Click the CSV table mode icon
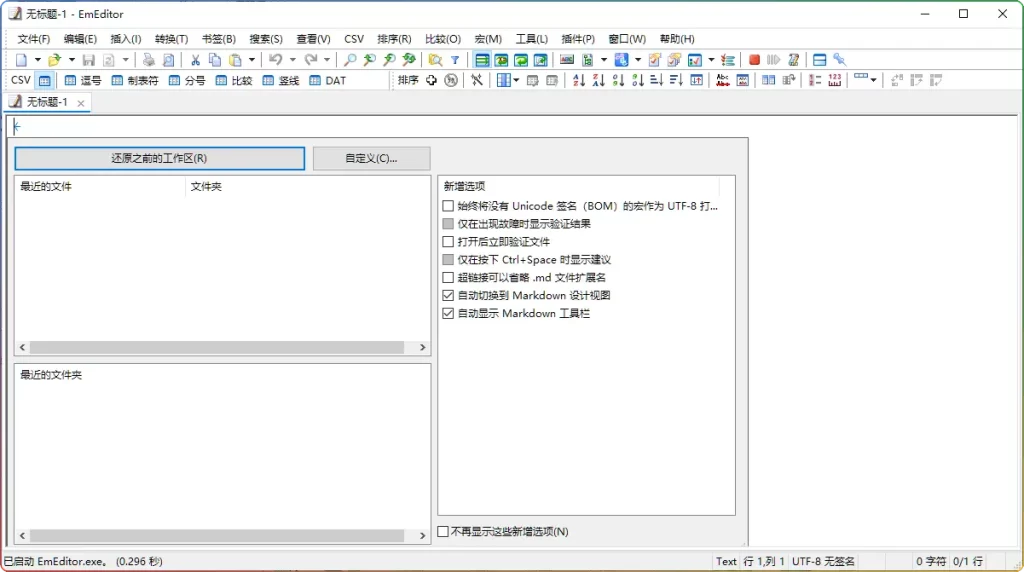The height and width of the screenshot is (572, 1024). pos(44,81)
